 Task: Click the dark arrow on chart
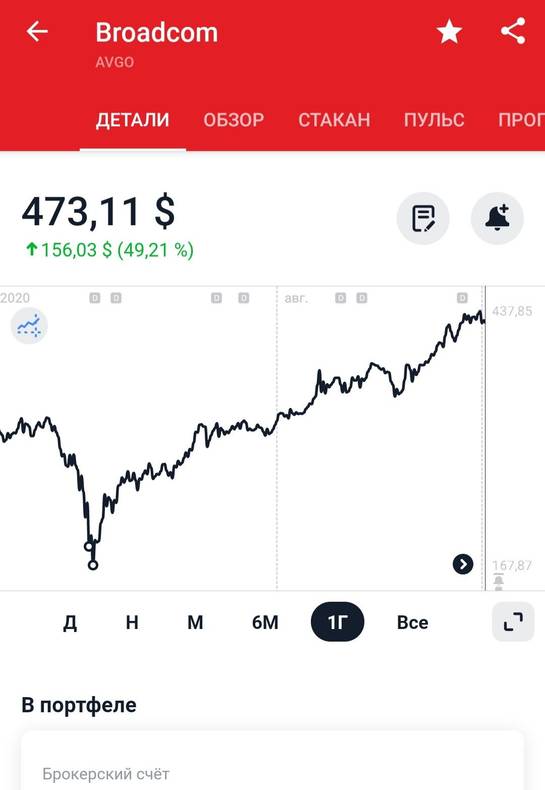coord(463,564)
